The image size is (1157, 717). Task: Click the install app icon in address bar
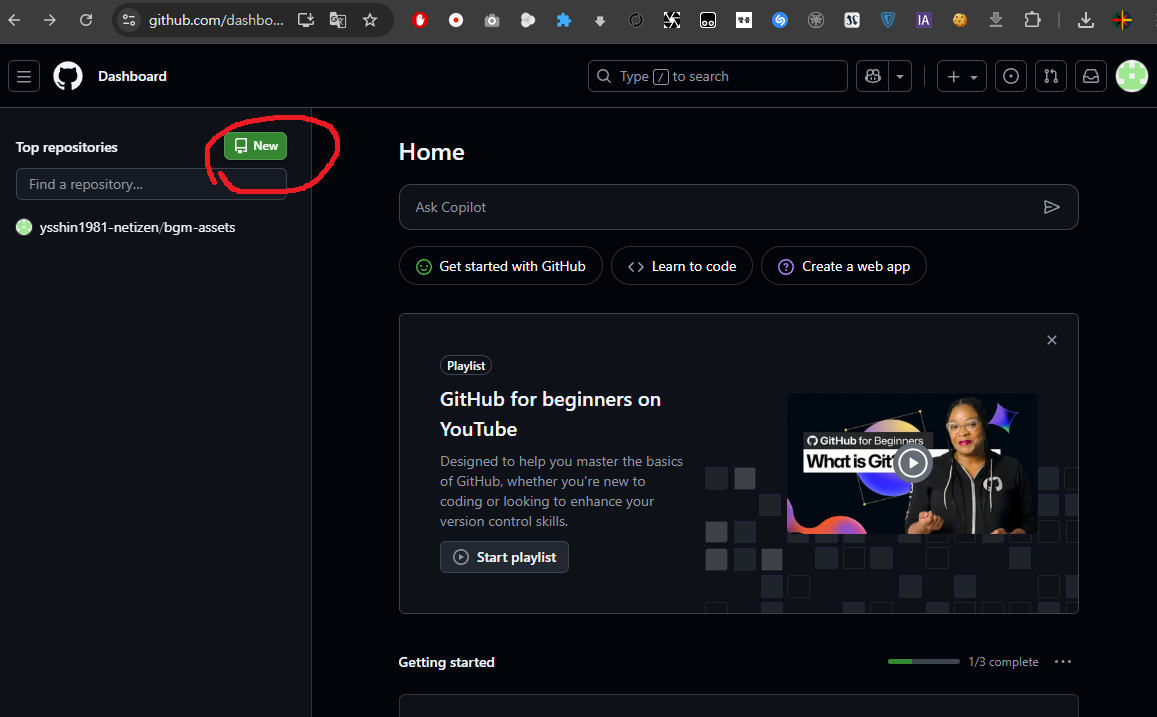305,20
